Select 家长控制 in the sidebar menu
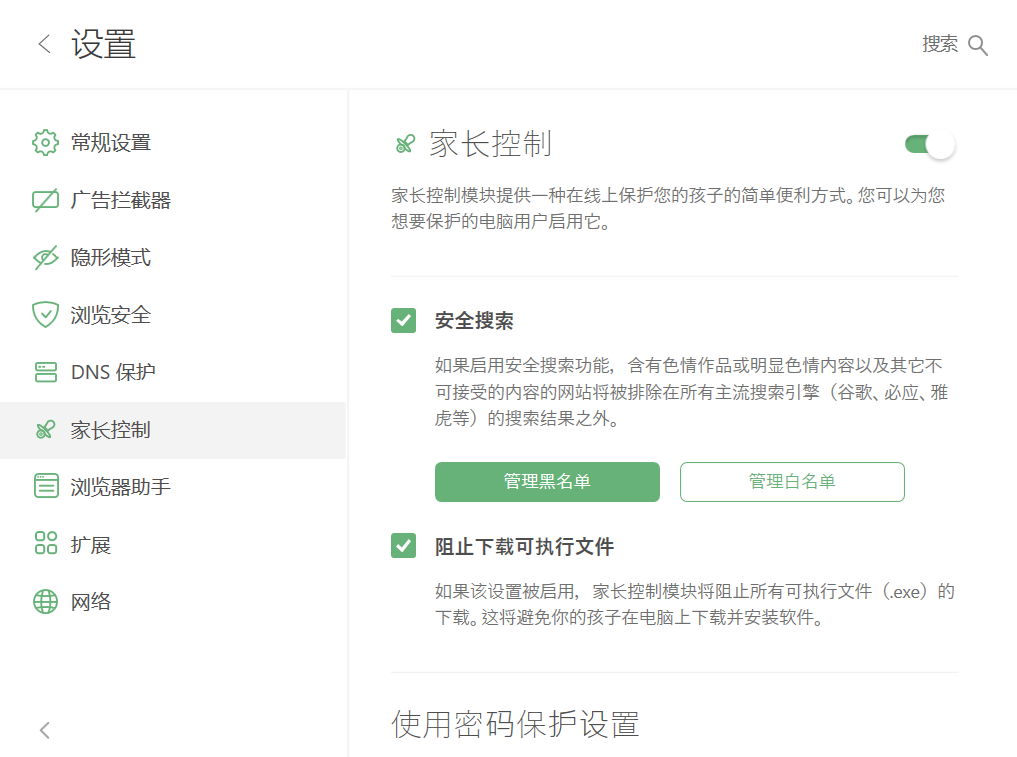The height and width of the screenshot is (757, 1017). click(x=173, y=430)
